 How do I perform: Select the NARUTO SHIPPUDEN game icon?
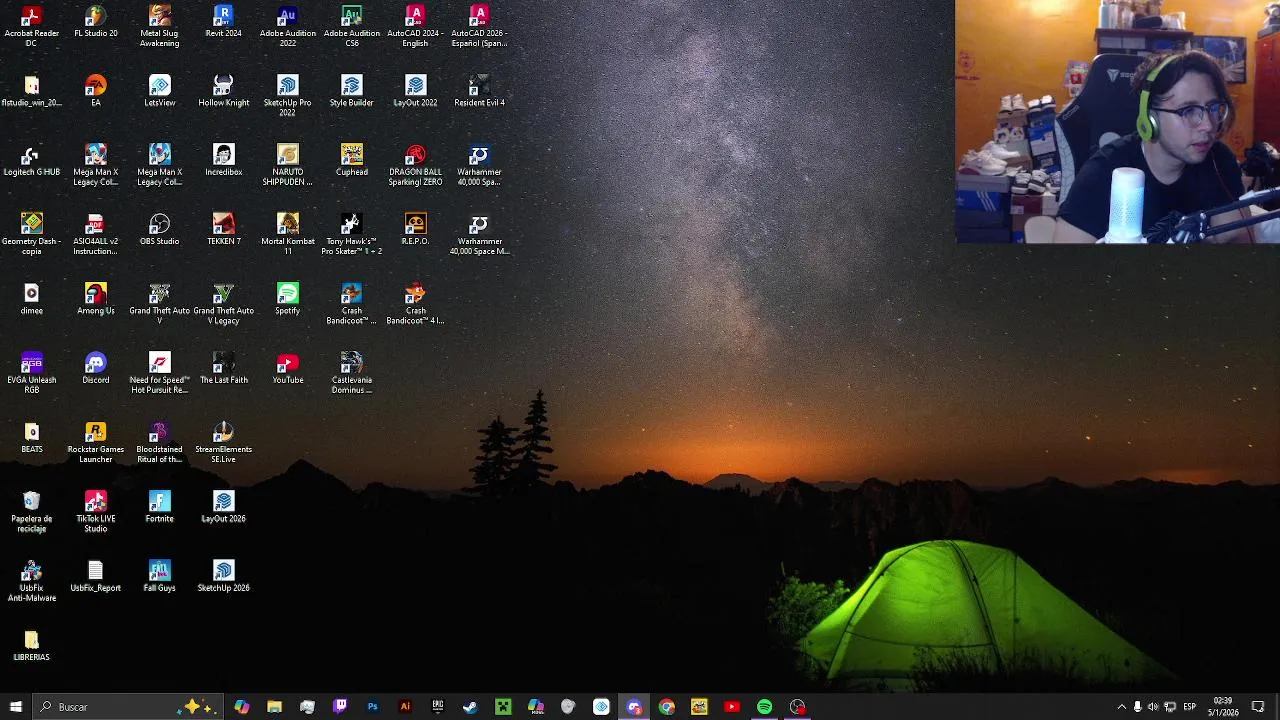(x=287, y=166)
